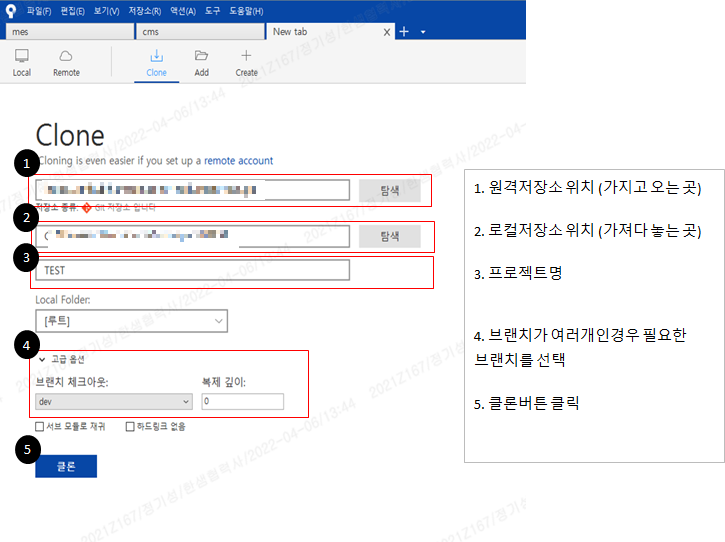Click the 클론 button
The width and height of the screenshot is (725, 542).
tap(66, 466)
